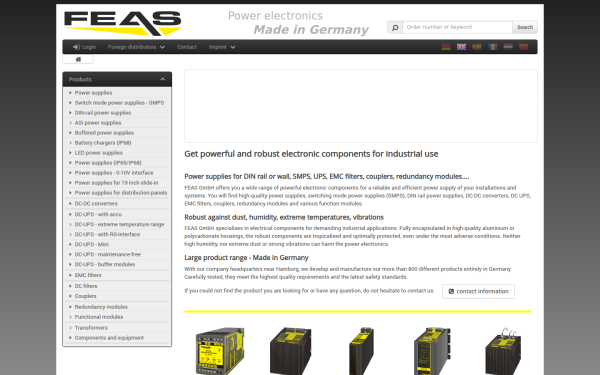Expand the Imprint dropdown menu
Image resolution: width=600 pixels, height=375 pixels.
click(222, 47)
